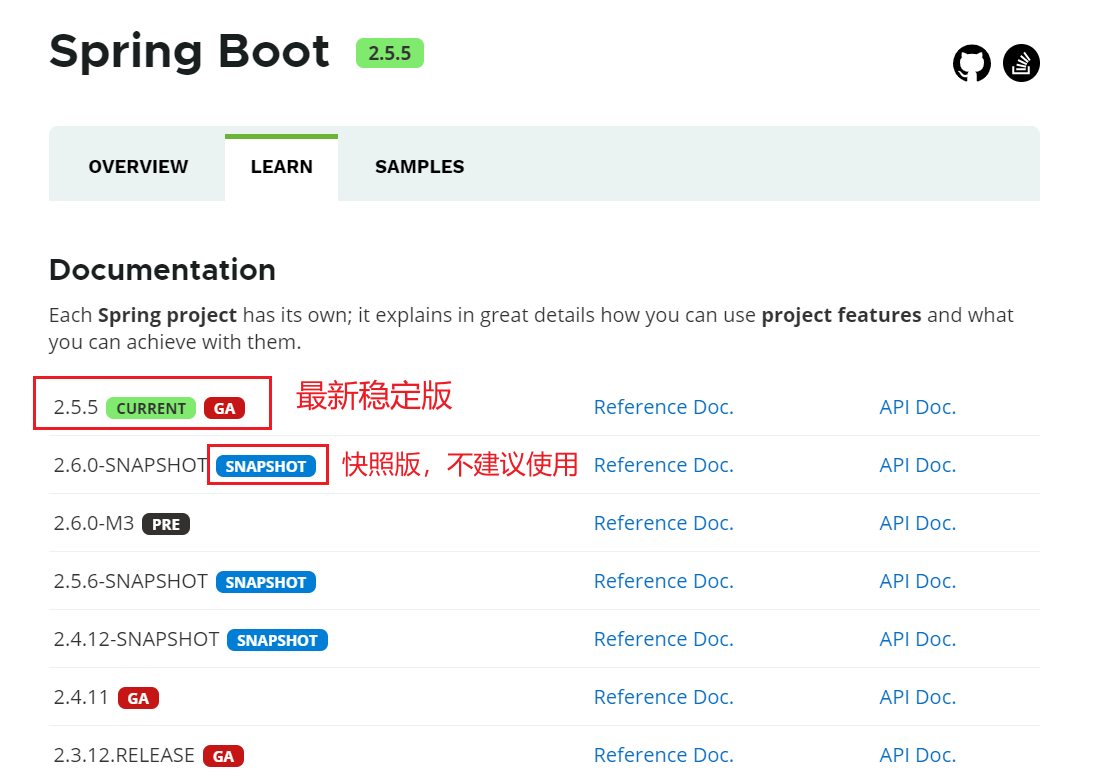Switch to the OVERVIEW tab
Viewport: 1109px width, 784px height.
[x=138, y=167]
